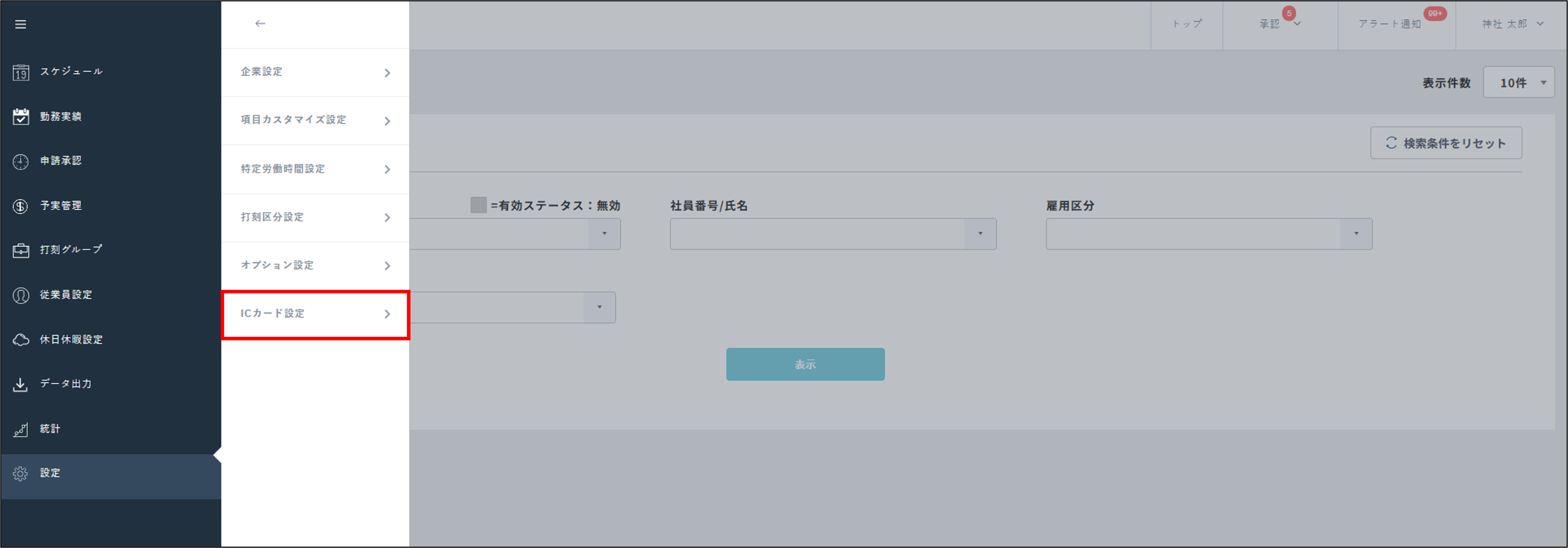Click the 予実管理 dollar icon

(20, 205)
